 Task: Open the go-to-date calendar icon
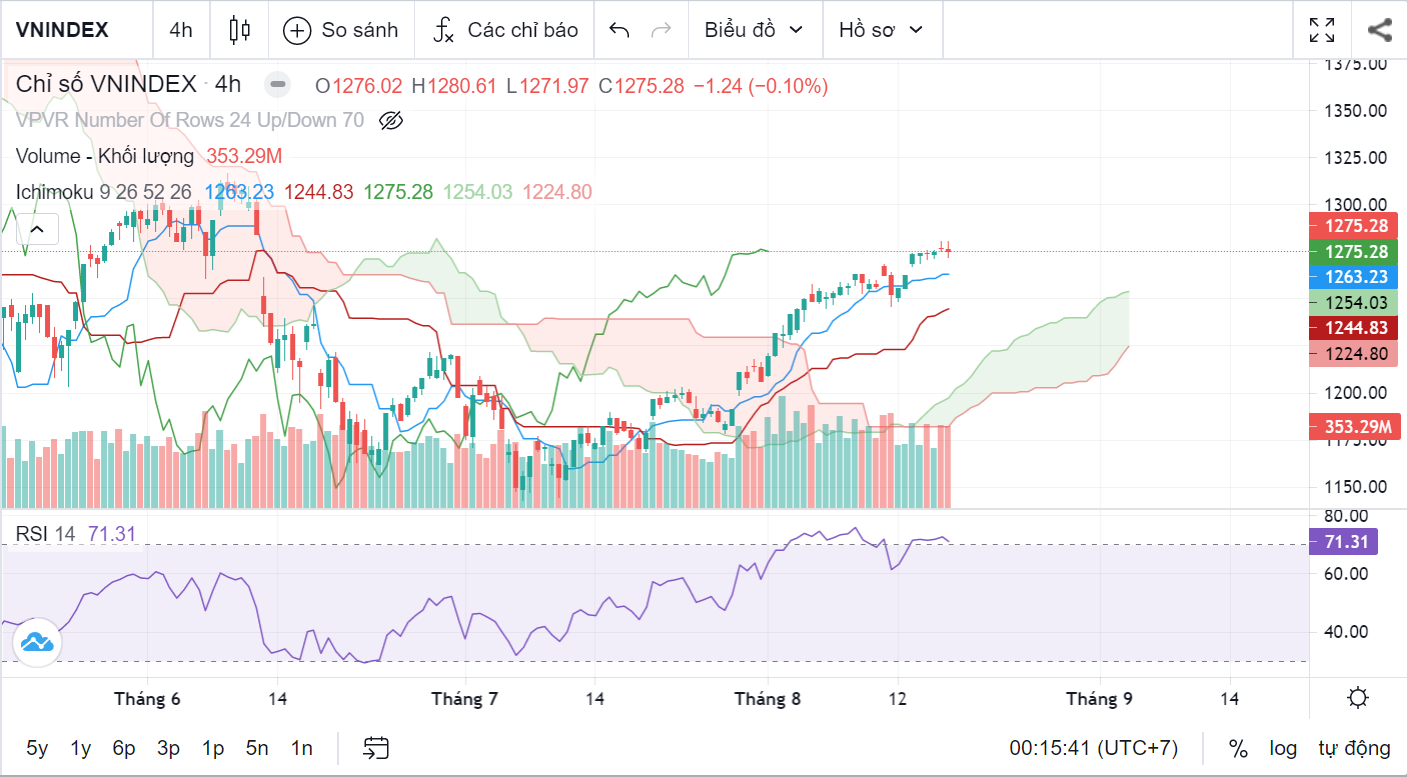(376, 747)
